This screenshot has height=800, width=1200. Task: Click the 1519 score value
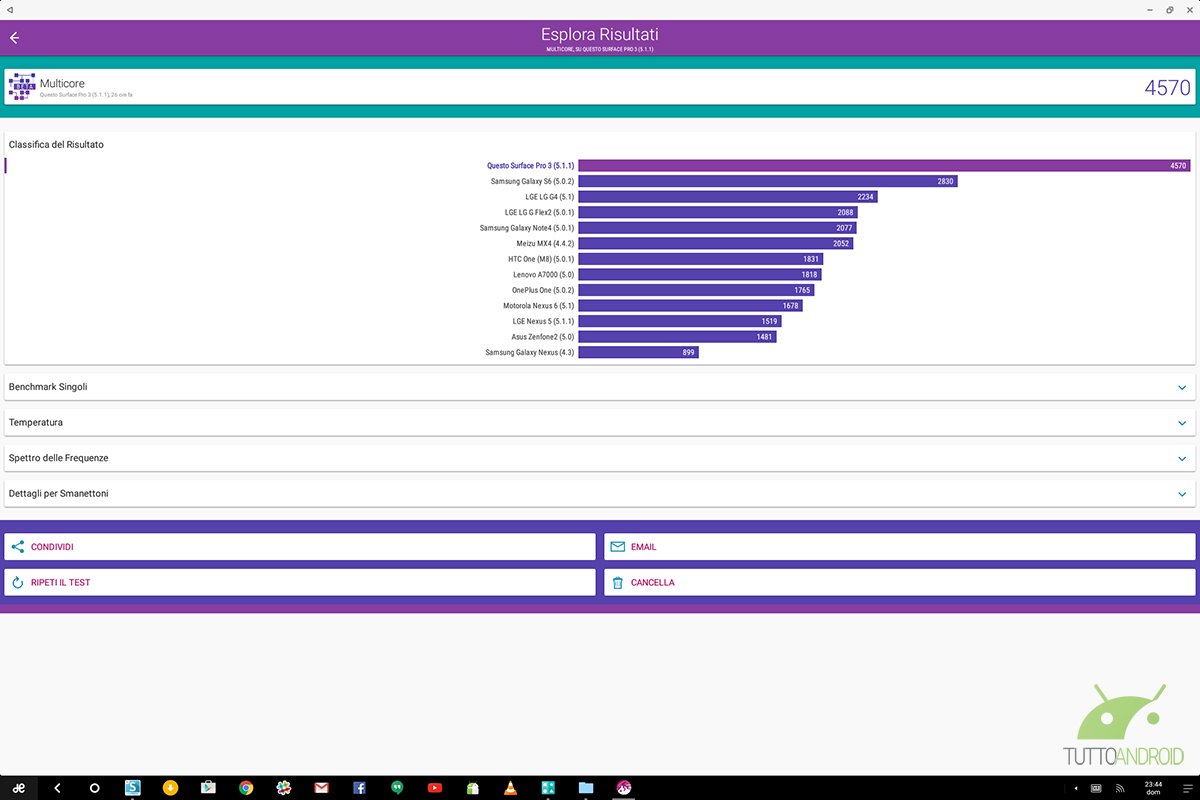coord(769,321)
